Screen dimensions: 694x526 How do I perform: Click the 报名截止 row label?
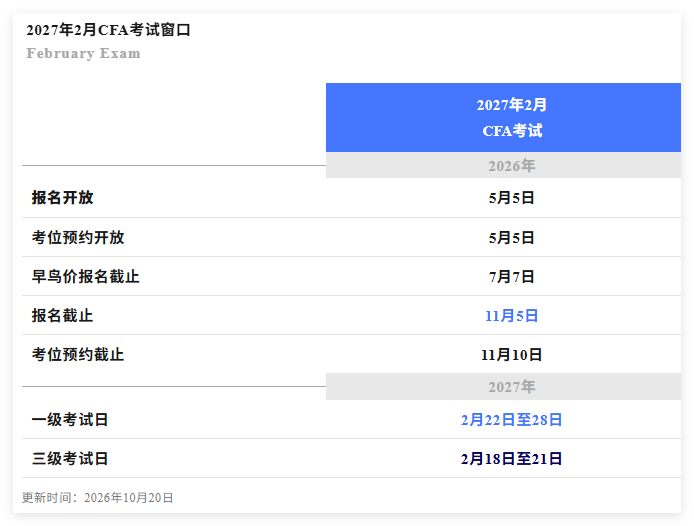(62, 315)
